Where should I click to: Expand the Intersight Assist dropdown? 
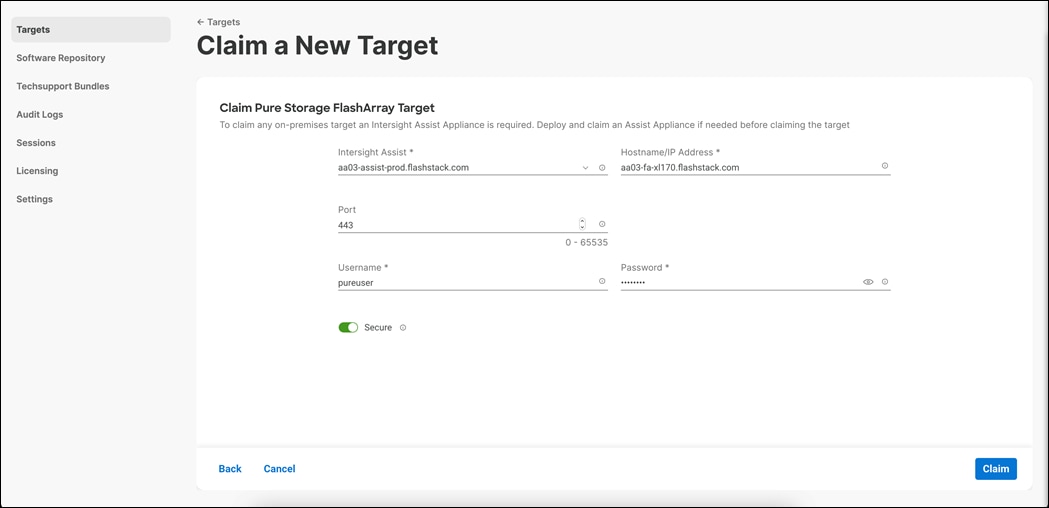[x=585, y=168]
